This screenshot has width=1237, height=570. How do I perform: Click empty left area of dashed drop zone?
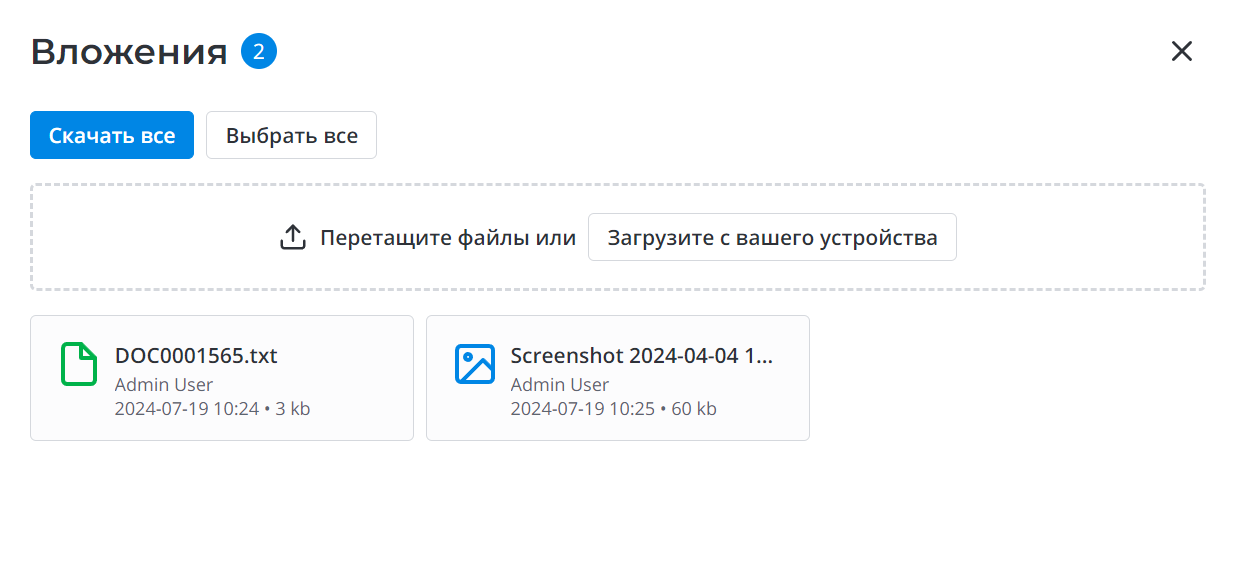tap(140, 238)
